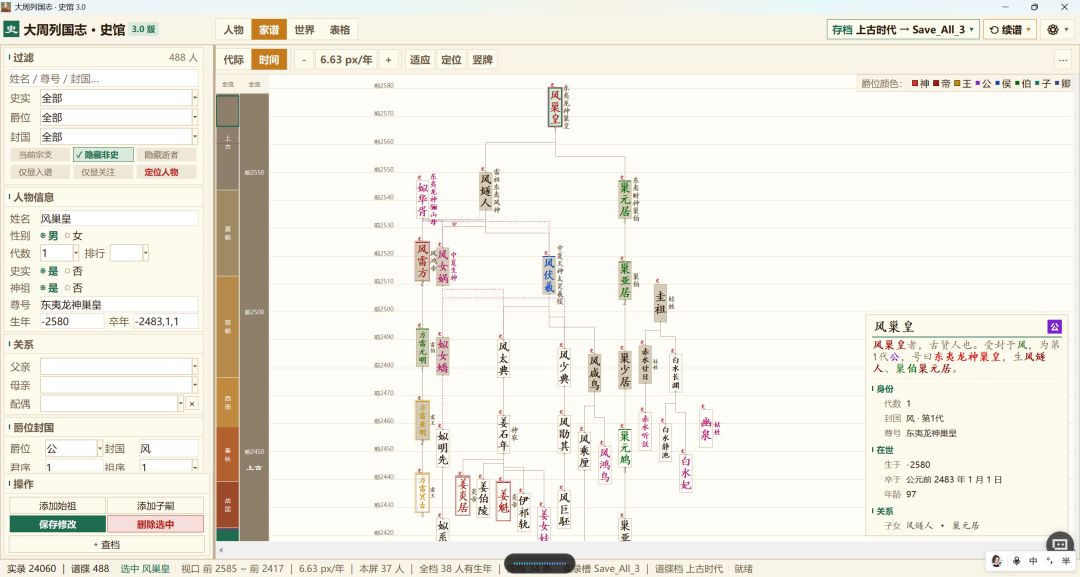Select the 白水妃 node in the tree
This screenshot has height=577, width=1080.
(x=685, y=472)
